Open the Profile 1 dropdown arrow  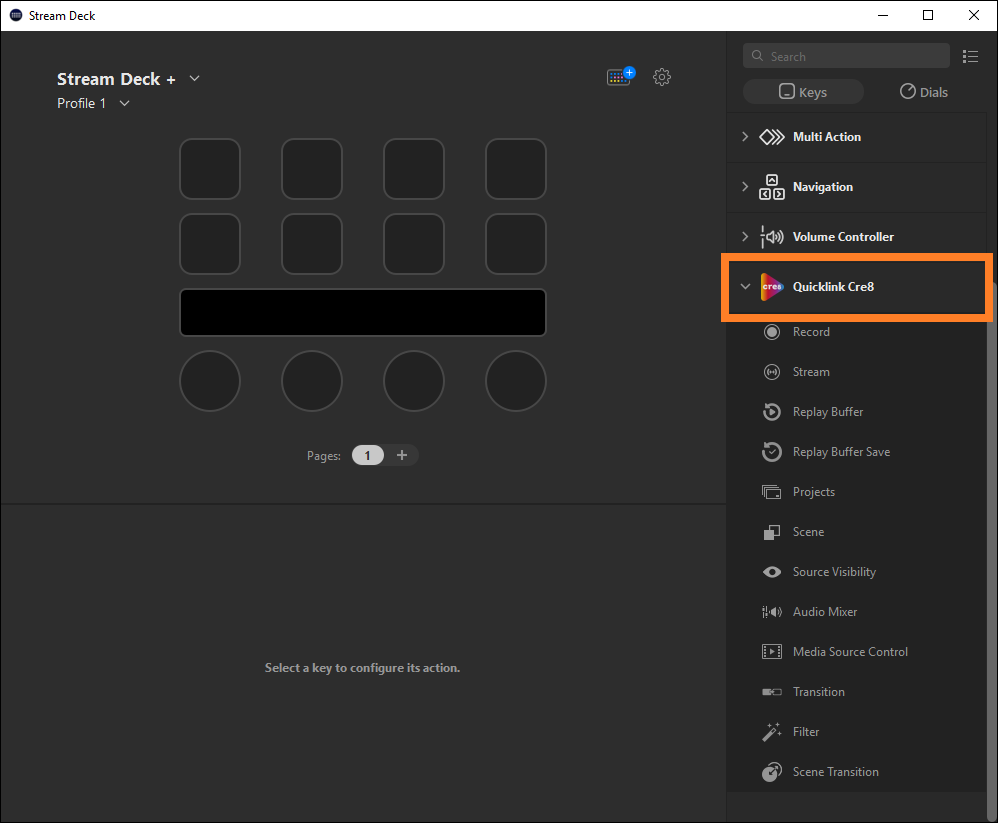click(125, 104)
